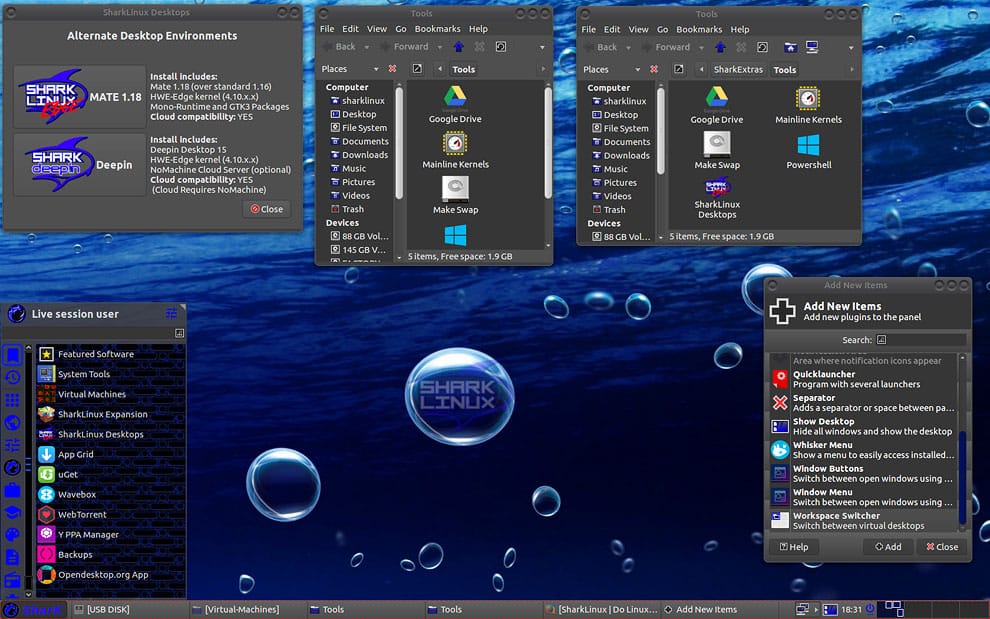Click the MATE 1.18 install button

pyautogui.click(x=80, y=97)
